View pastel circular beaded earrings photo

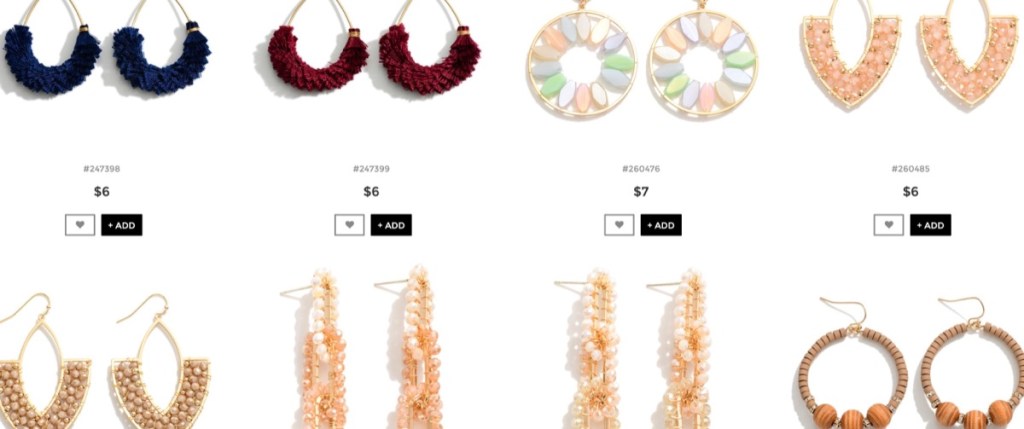(643, 59)
